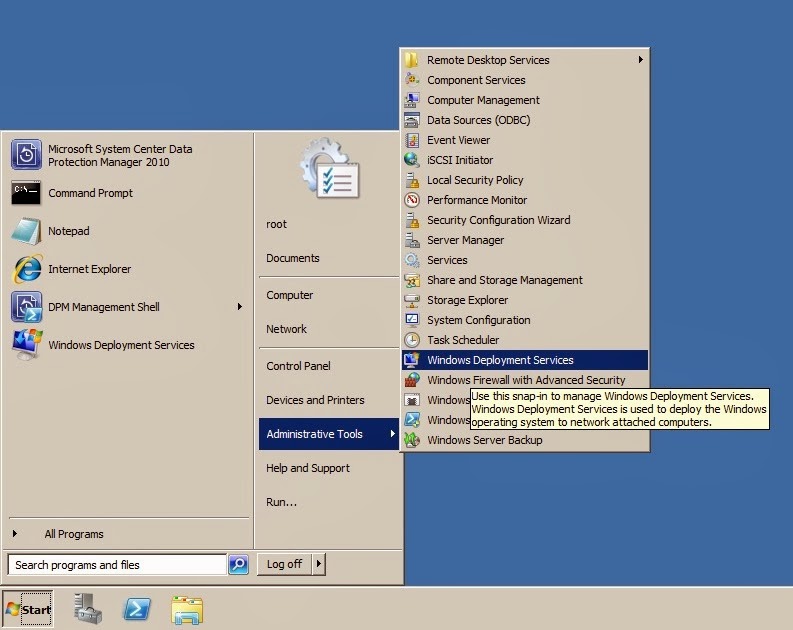
Task: Click the System Configuration icon
Action: (412, 320)
